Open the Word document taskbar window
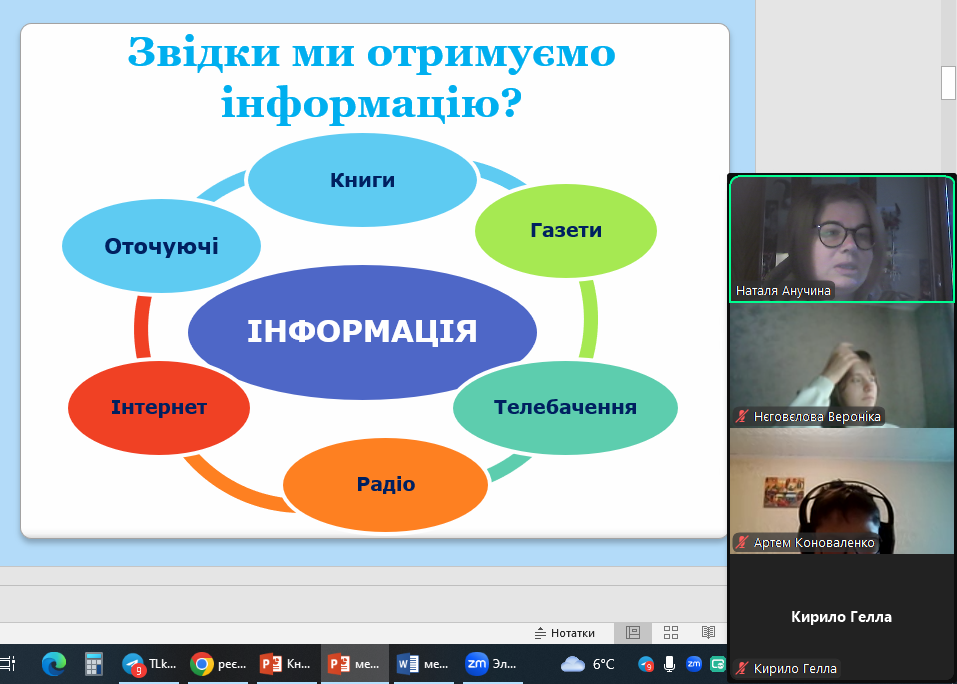Viewport: 957px width, 684px height. [x=424, y=664]
